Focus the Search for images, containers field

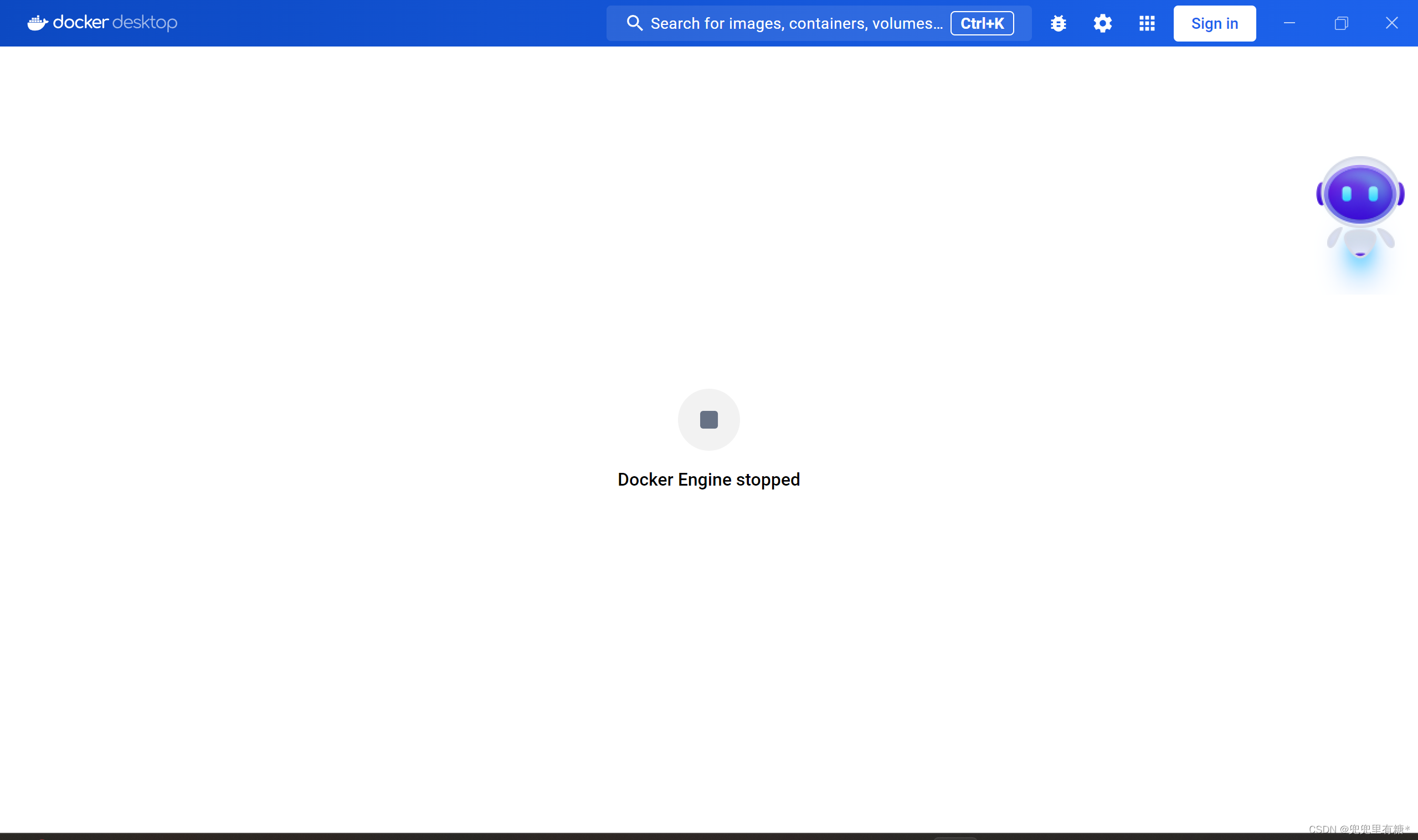tap(796, 23)
